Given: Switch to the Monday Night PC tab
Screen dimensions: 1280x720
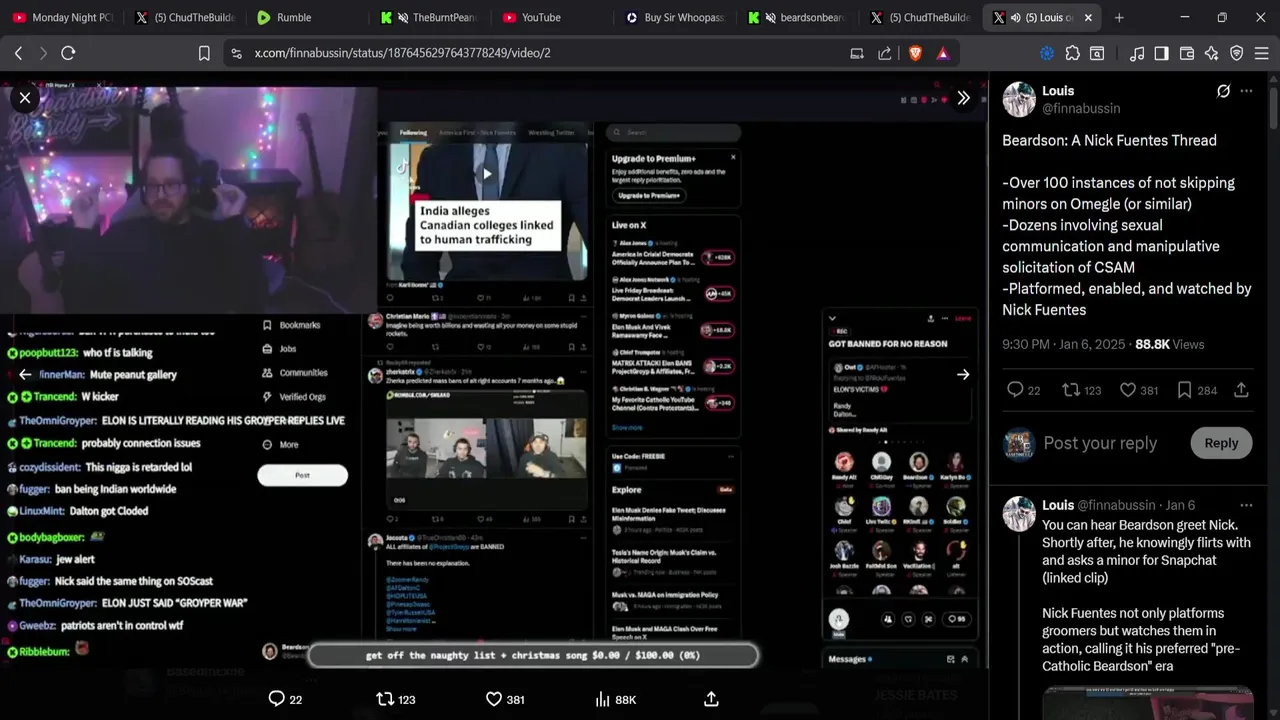Looking at the screenshot, I should coord(61,17).
